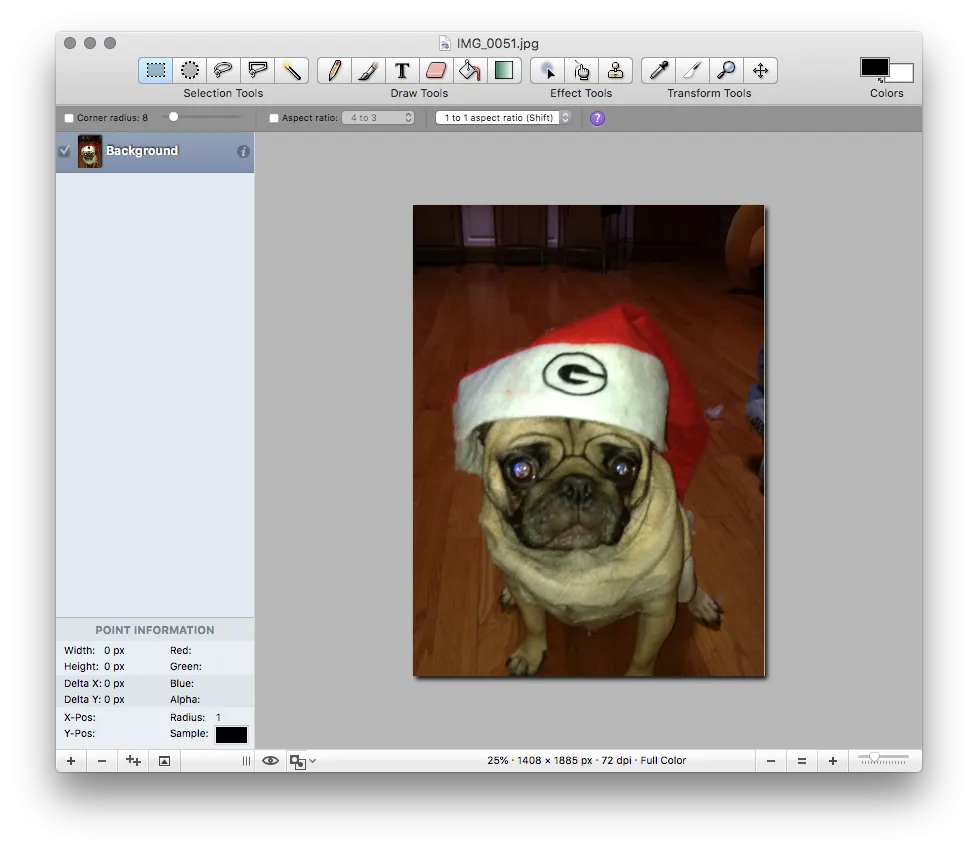Enable the Aspect ratio checkbox
The height and width of the screenshot is (852, 978).
[273, 117]
